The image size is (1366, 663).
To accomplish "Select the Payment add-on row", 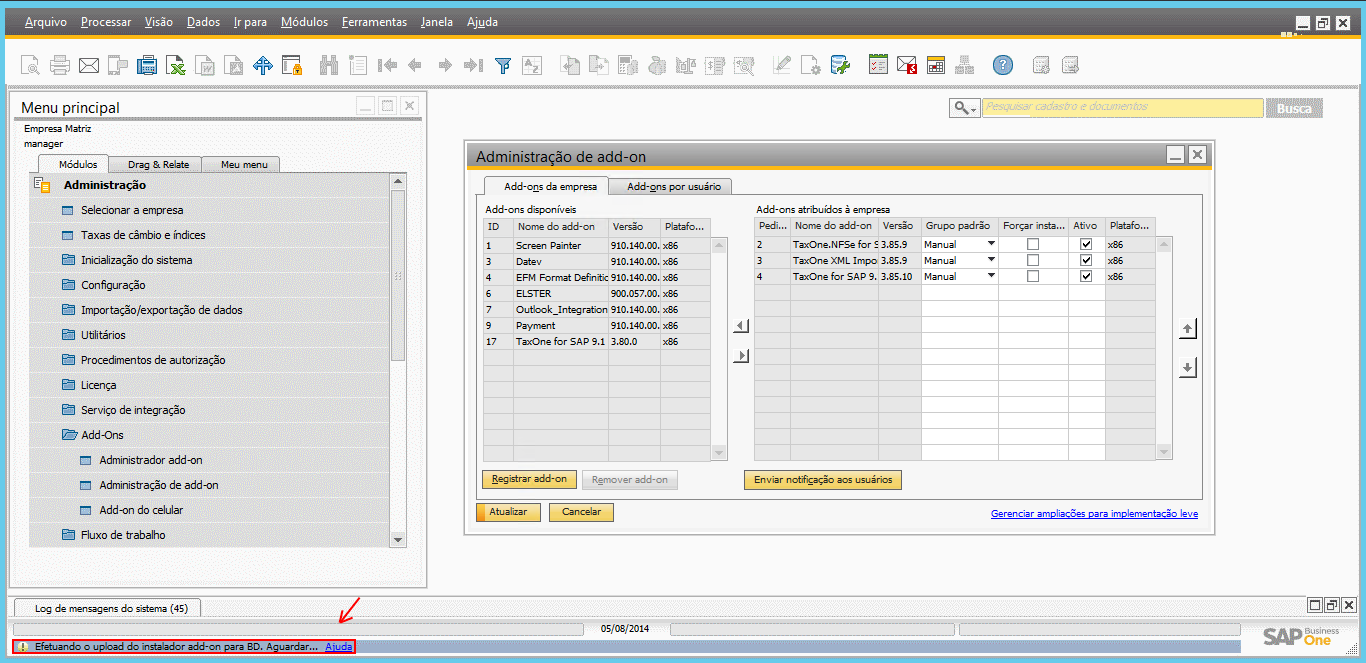I will tap(597, 325).
